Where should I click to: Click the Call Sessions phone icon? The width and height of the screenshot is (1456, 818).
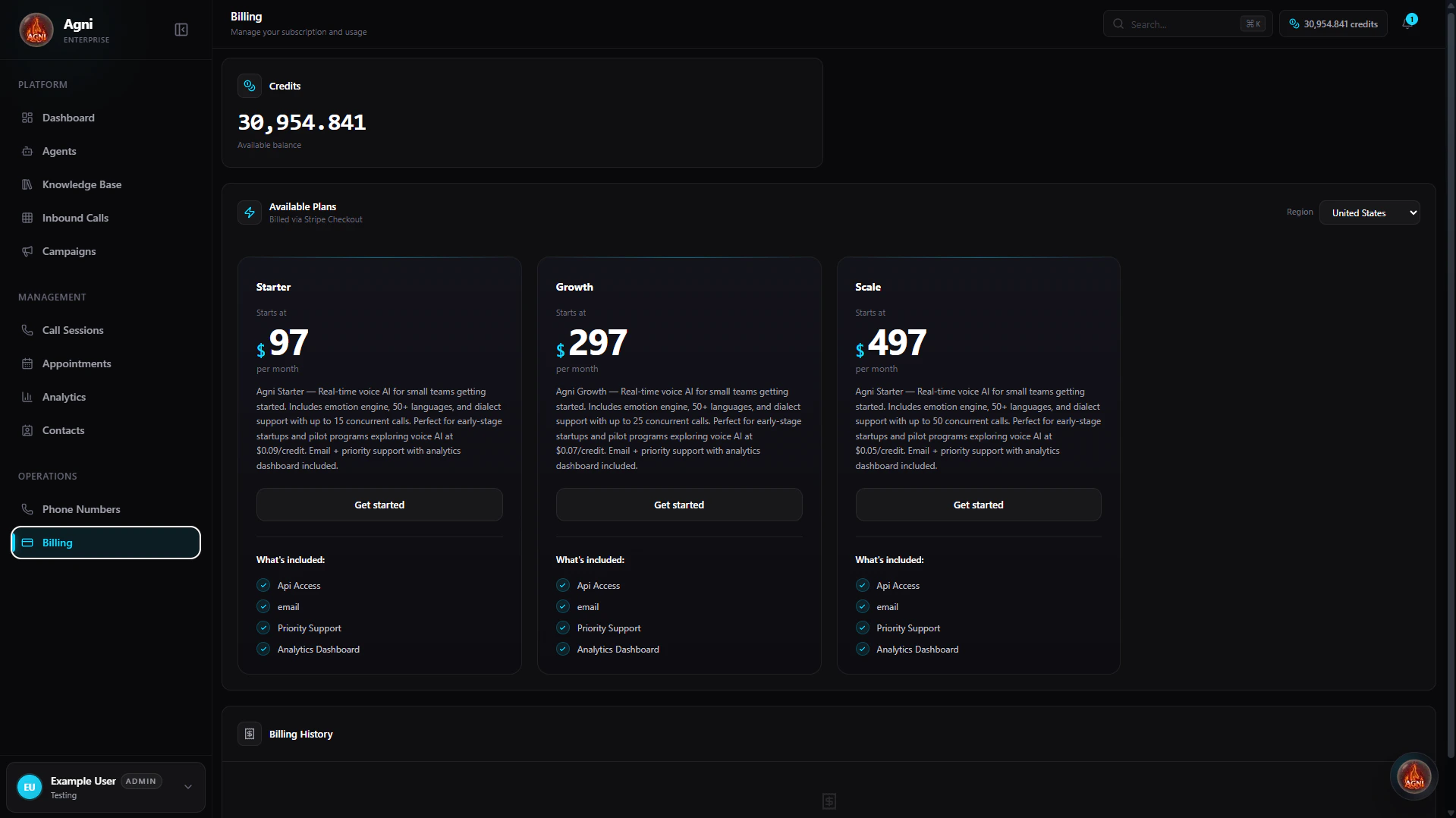tap(27, 330)
